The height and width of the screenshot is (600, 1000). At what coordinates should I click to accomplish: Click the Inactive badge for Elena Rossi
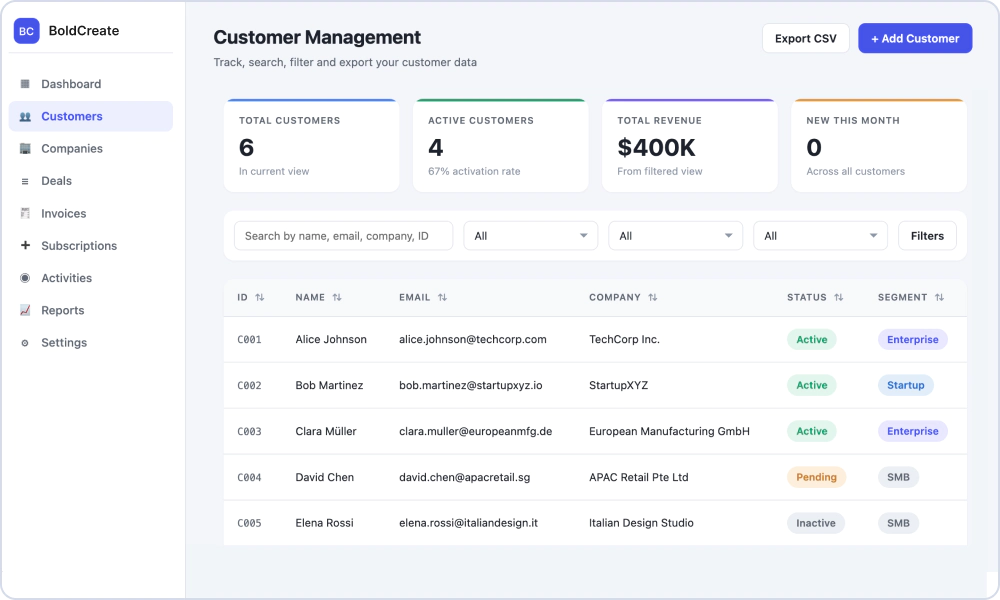(816, 523)
